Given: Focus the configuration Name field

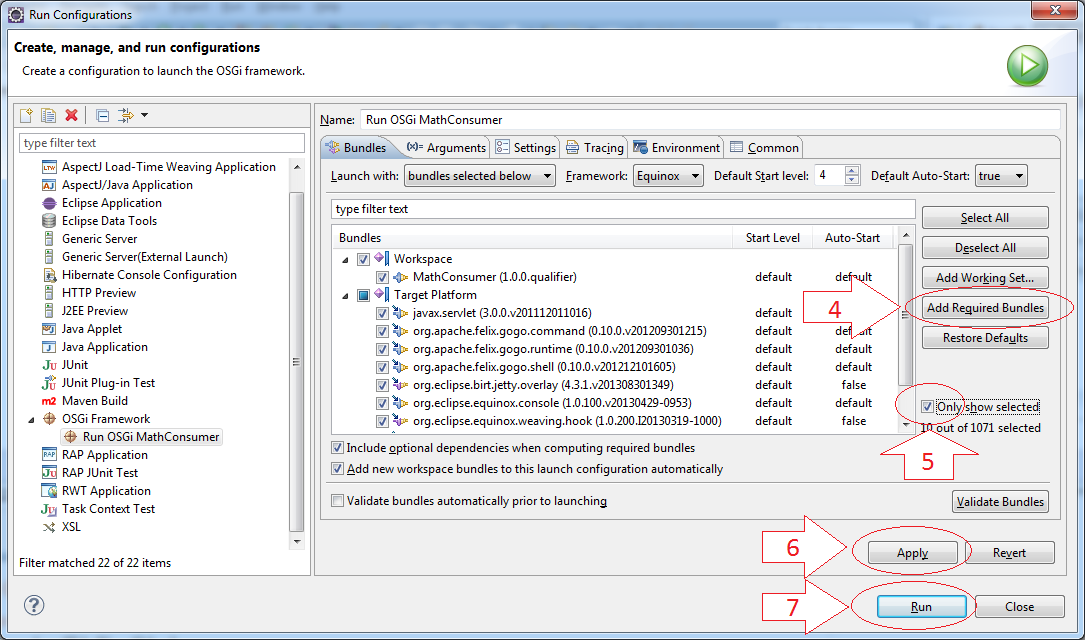Looking at the screenshot, I should pyautogui.click(x=710, y=120).
